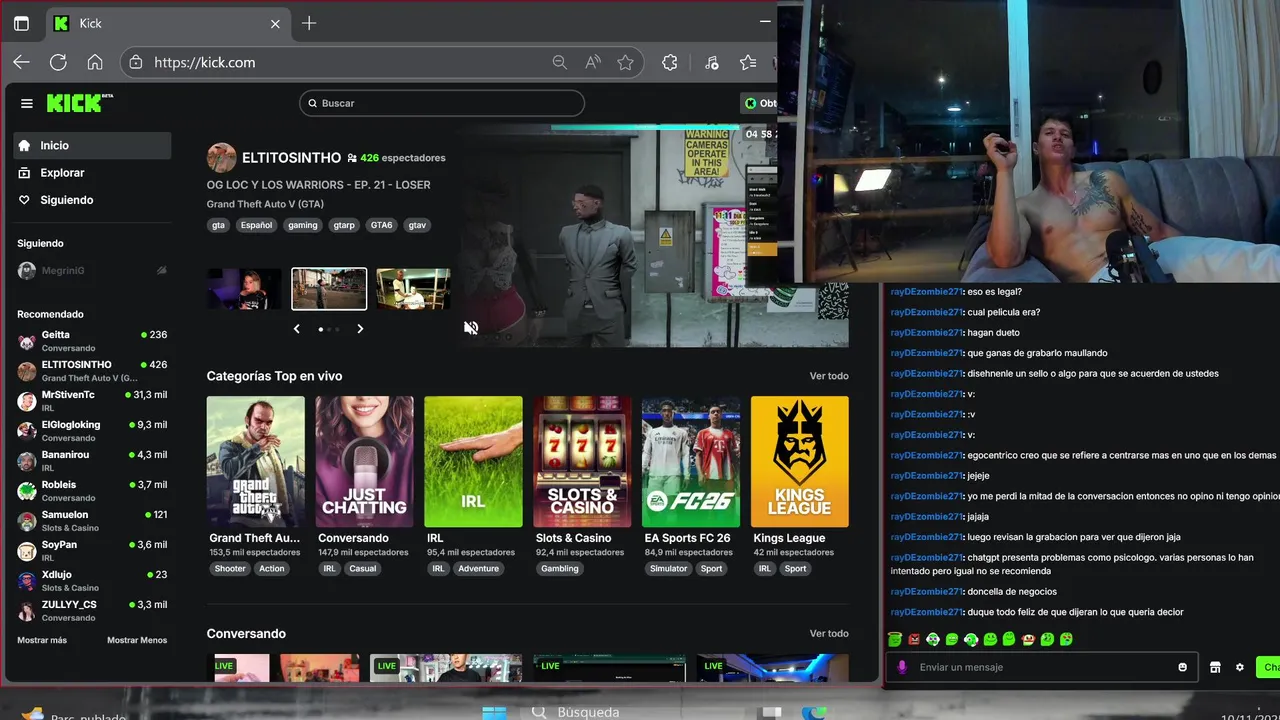Click ELTITOSINTHO's featured stream avatar

click(x=221, y=158)
